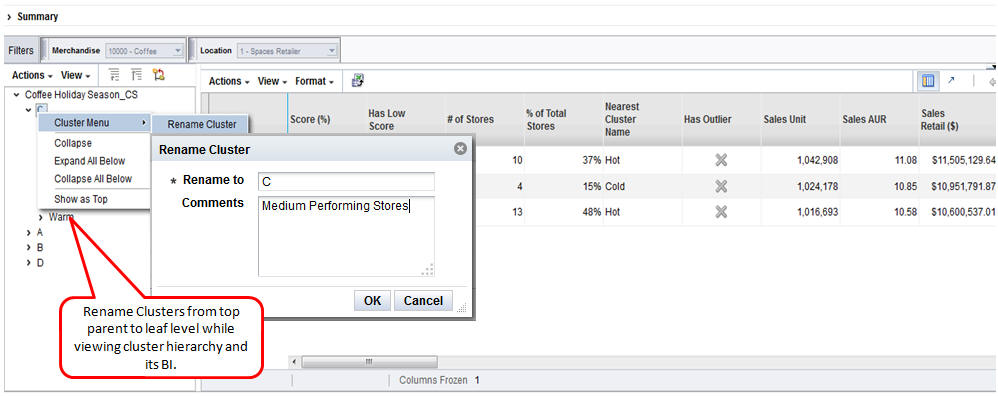Click the Warm tree item label

tap(61, 217)
